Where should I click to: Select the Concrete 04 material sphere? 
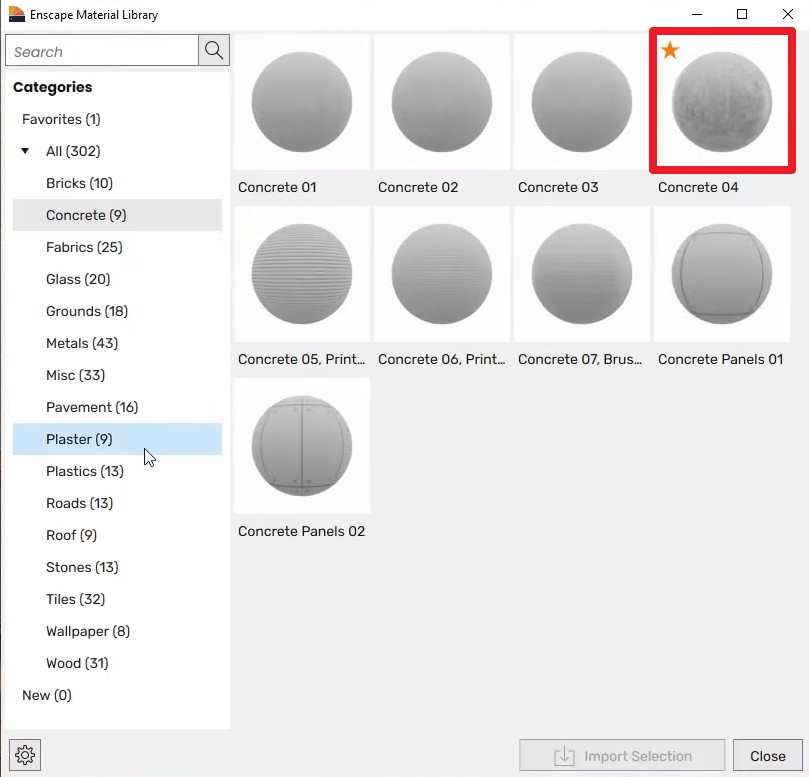[x=722, y=102]
